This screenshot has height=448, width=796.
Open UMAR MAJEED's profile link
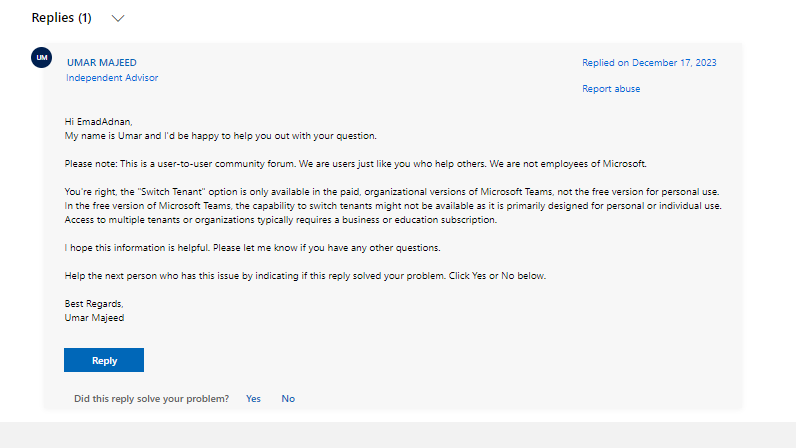101,62
